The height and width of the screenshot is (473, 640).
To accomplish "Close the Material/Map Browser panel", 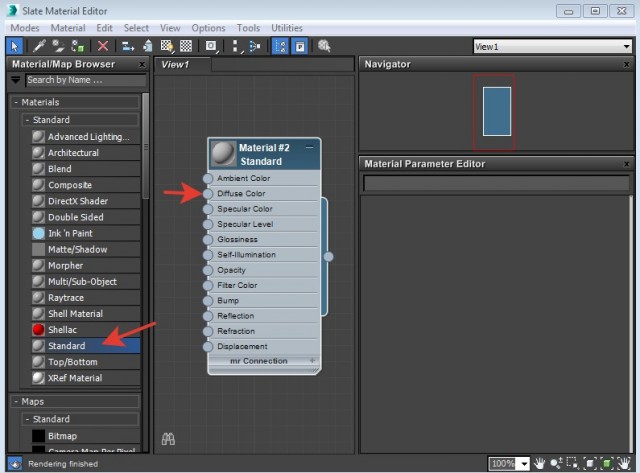I will click(x=142, y=64).
